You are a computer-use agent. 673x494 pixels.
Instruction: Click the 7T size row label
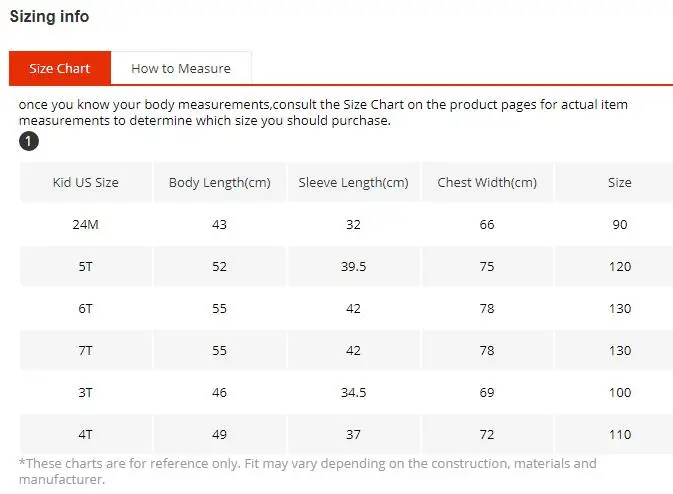(x=86, y=350)
